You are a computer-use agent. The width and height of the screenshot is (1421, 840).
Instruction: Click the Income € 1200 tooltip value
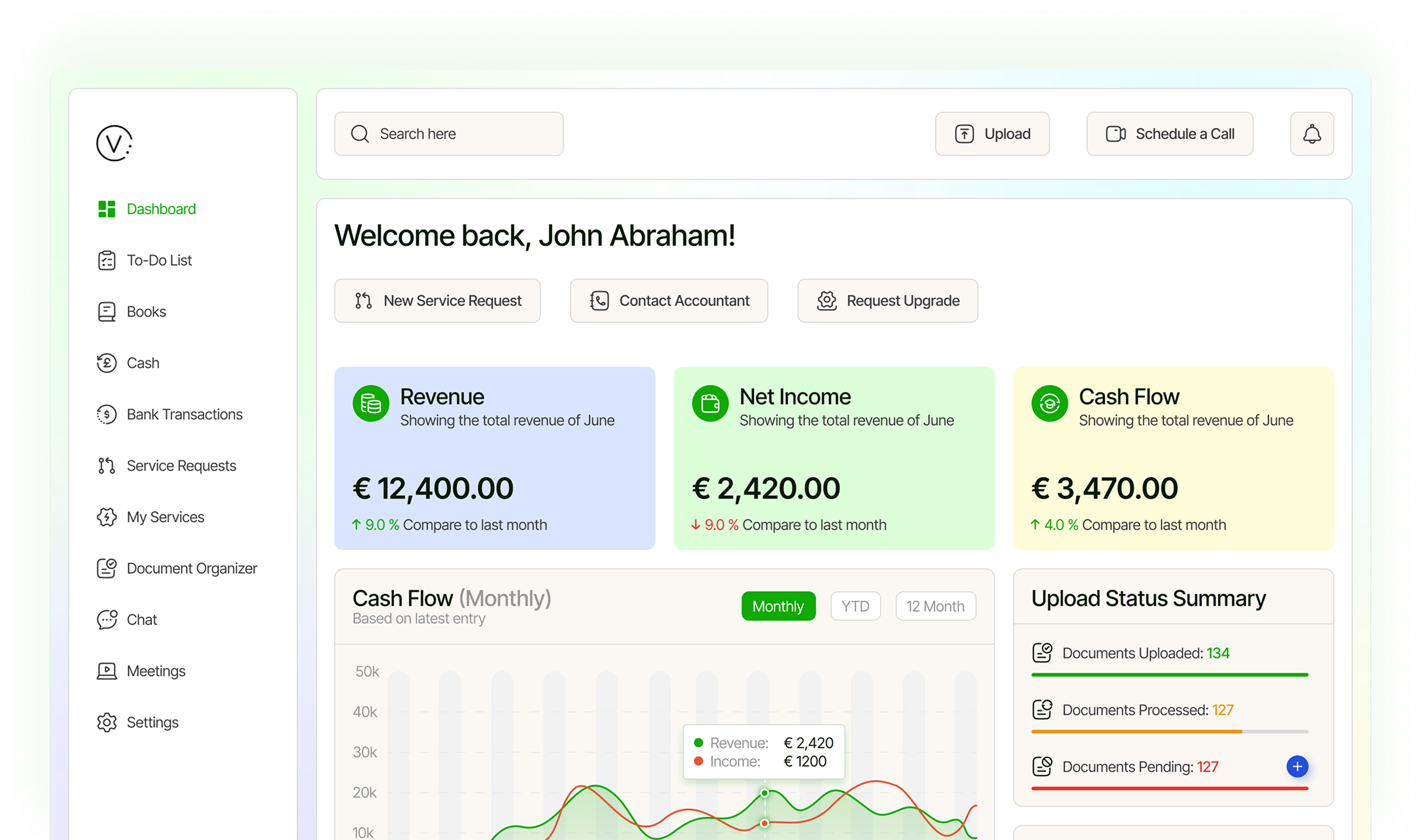tap(805, 762)
